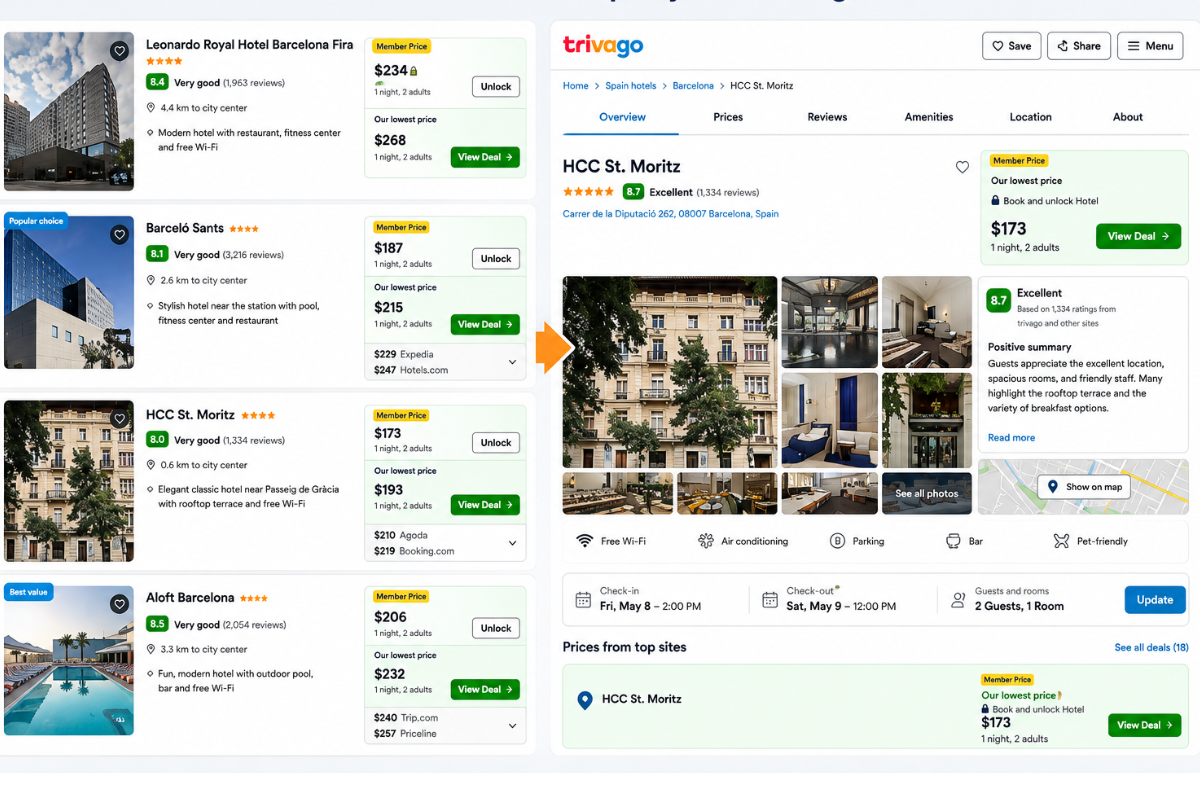This screenshot has width=1200, height=800.
Task: Unlock the HCC St. Moritz $173 price
Action: (496, 442)
